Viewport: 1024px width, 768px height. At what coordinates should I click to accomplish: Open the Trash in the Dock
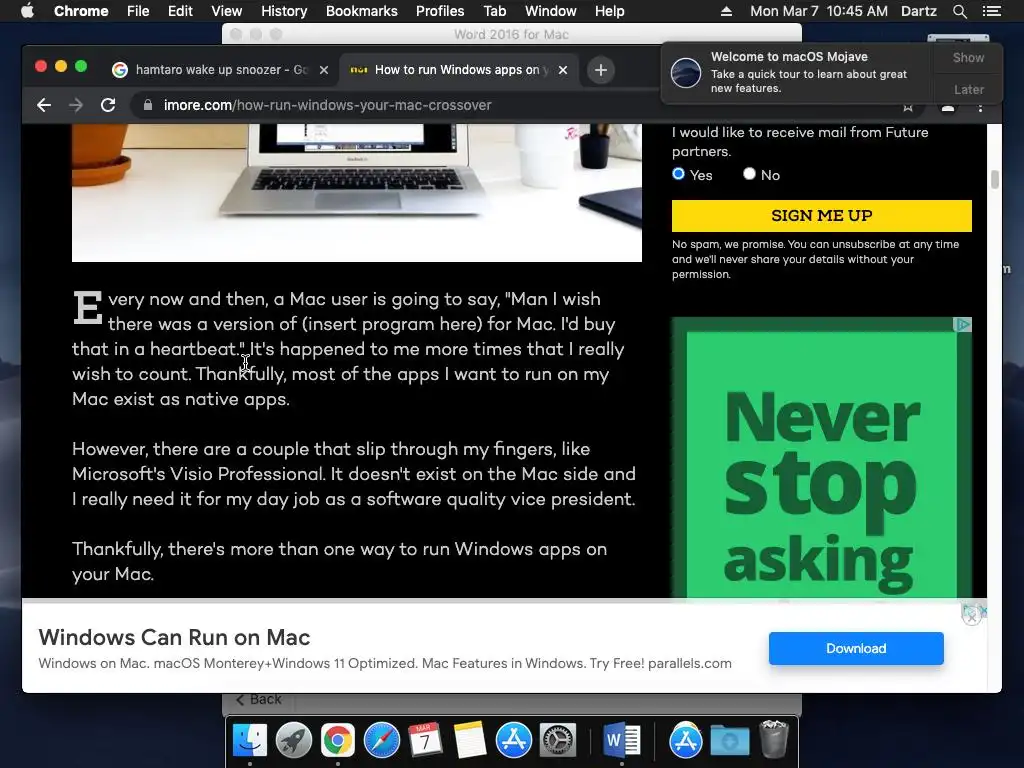pos(774,739)
